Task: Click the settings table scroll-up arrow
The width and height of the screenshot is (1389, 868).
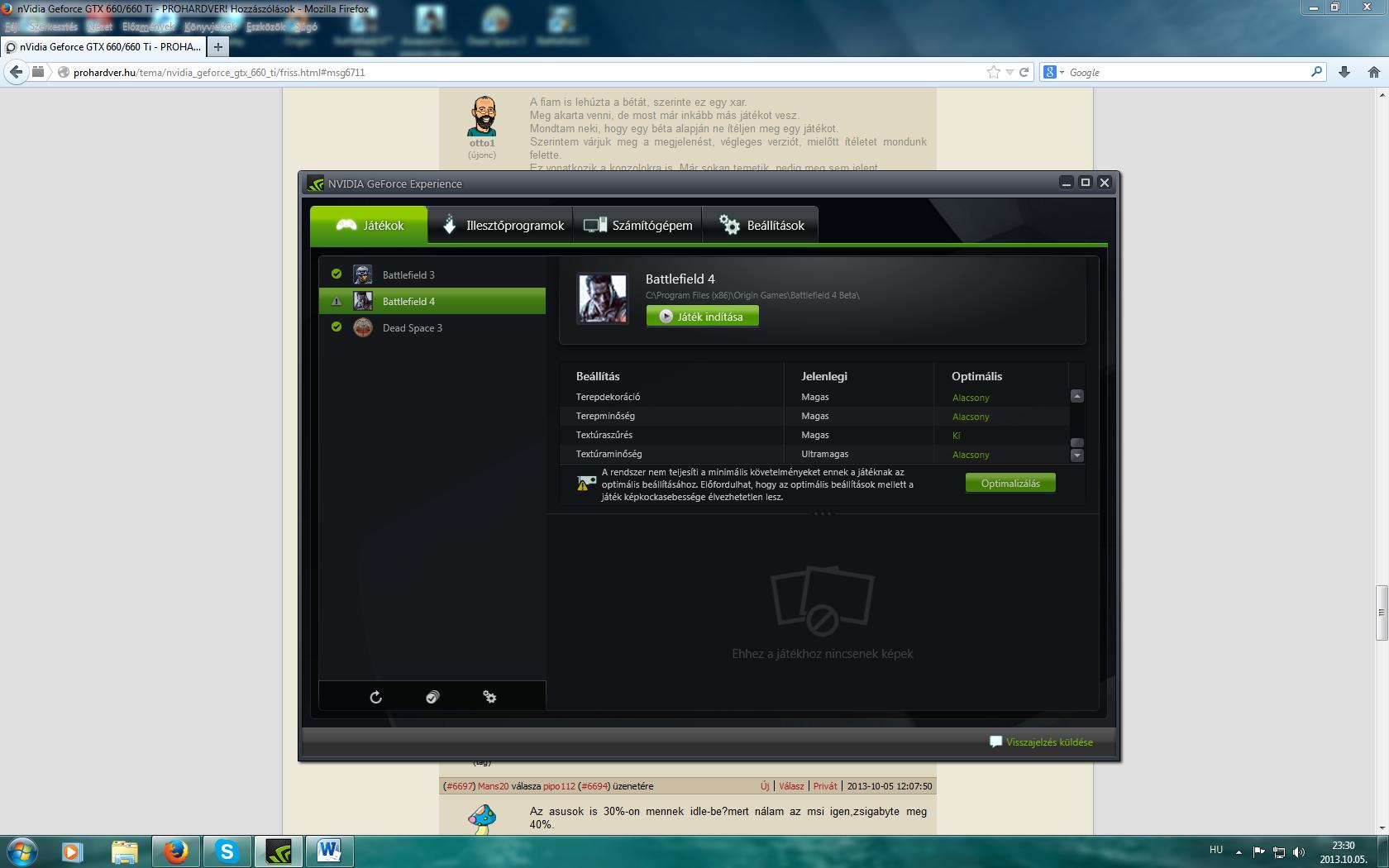Action: pyautogui.click(x=1076, y=396)
